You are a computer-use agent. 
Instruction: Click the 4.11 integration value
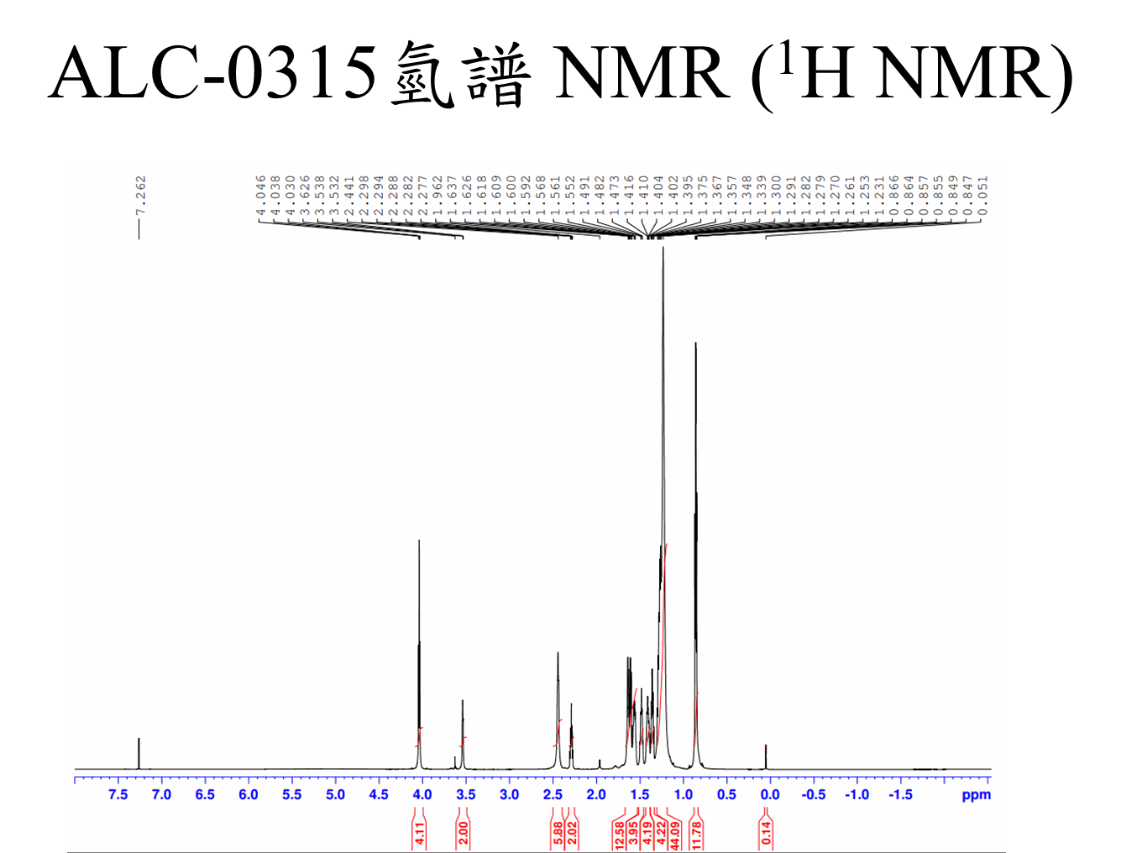[x=419, y=830]
